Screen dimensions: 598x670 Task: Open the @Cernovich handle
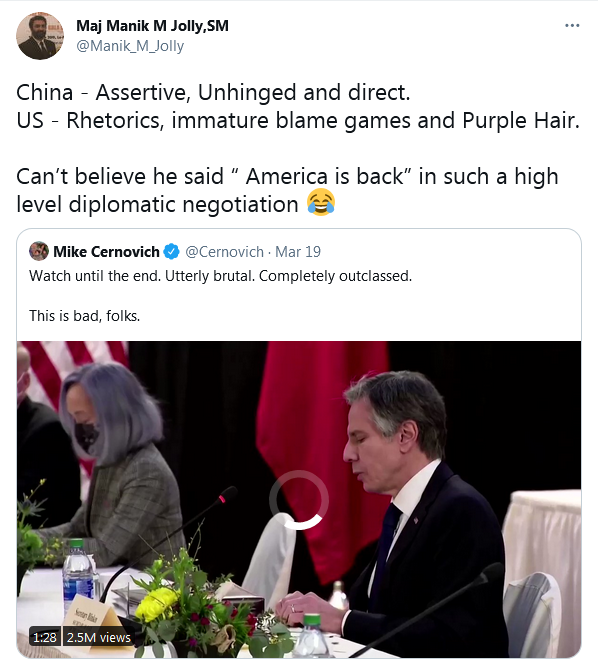pos(224,252)
